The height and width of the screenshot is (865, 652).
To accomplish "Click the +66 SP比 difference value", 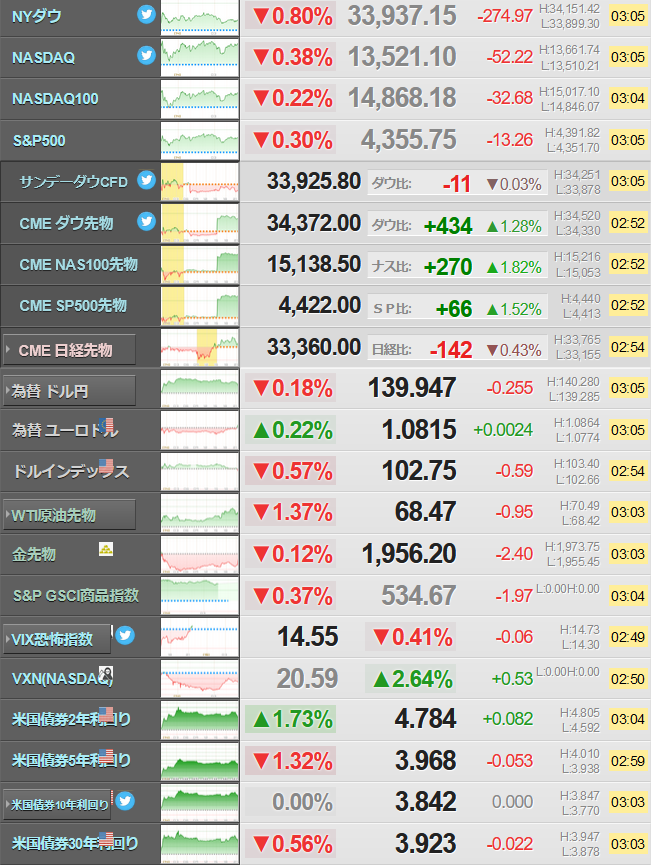I will (454, 309).
